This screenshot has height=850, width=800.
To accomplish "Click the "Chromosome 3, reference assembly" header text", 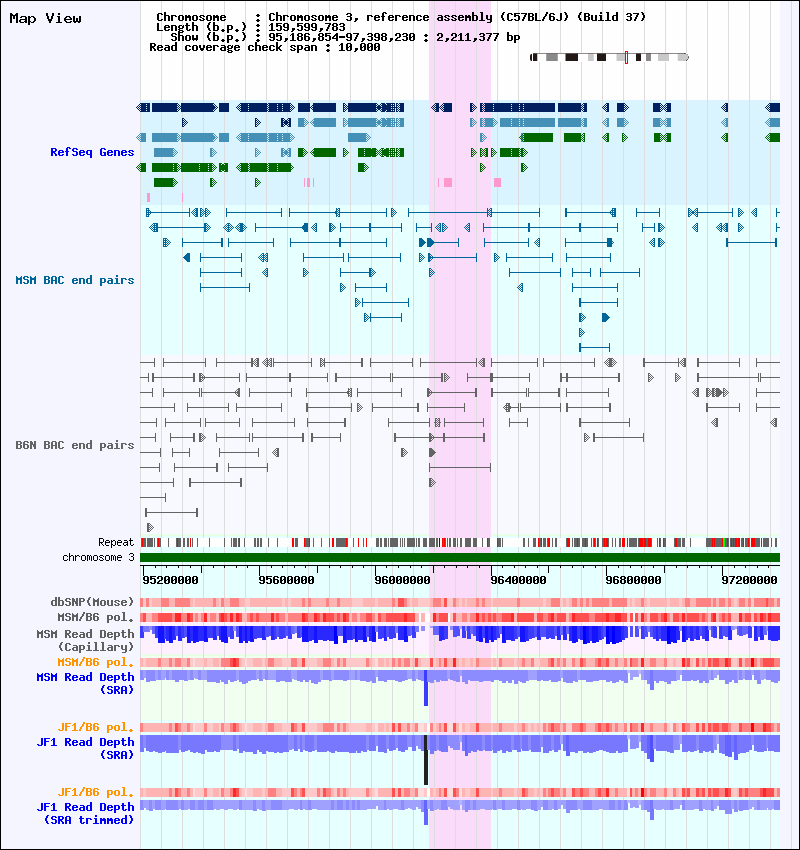I will pos(380,17).
